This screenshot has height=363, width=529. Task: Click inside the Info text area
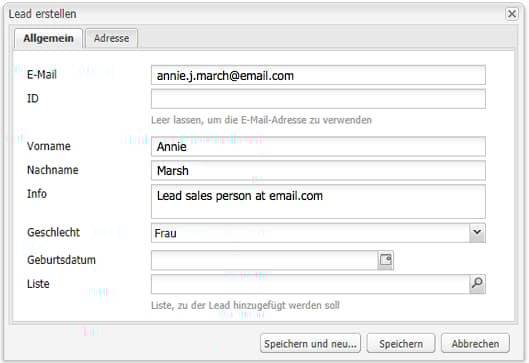pos(318,201)
